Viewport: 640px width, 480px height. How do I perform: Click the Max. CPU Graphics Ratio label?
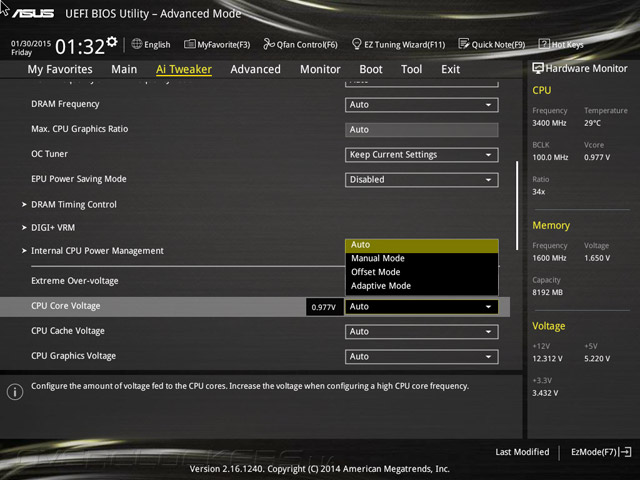(80, 129)
